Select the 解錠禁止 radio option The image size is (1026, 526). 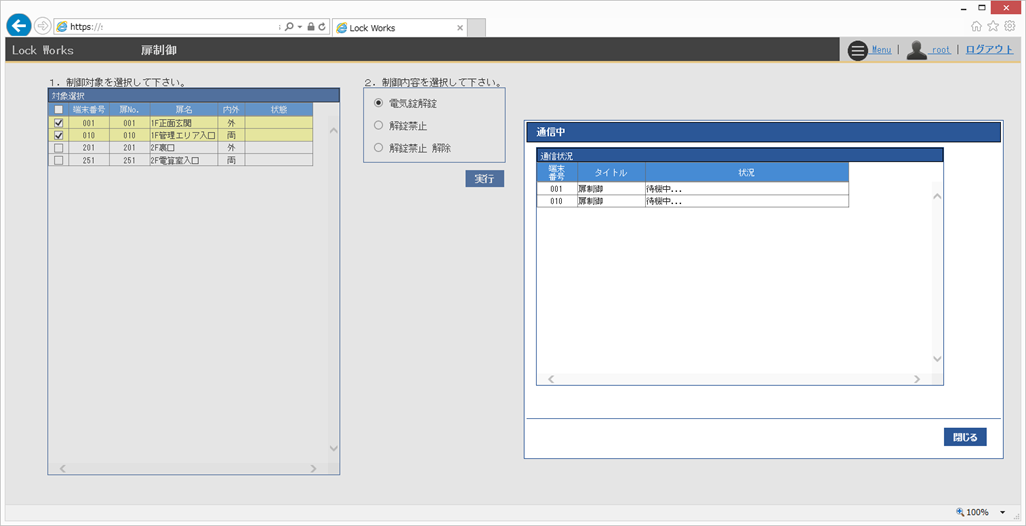pyautogui.click(x=378, y=125)
